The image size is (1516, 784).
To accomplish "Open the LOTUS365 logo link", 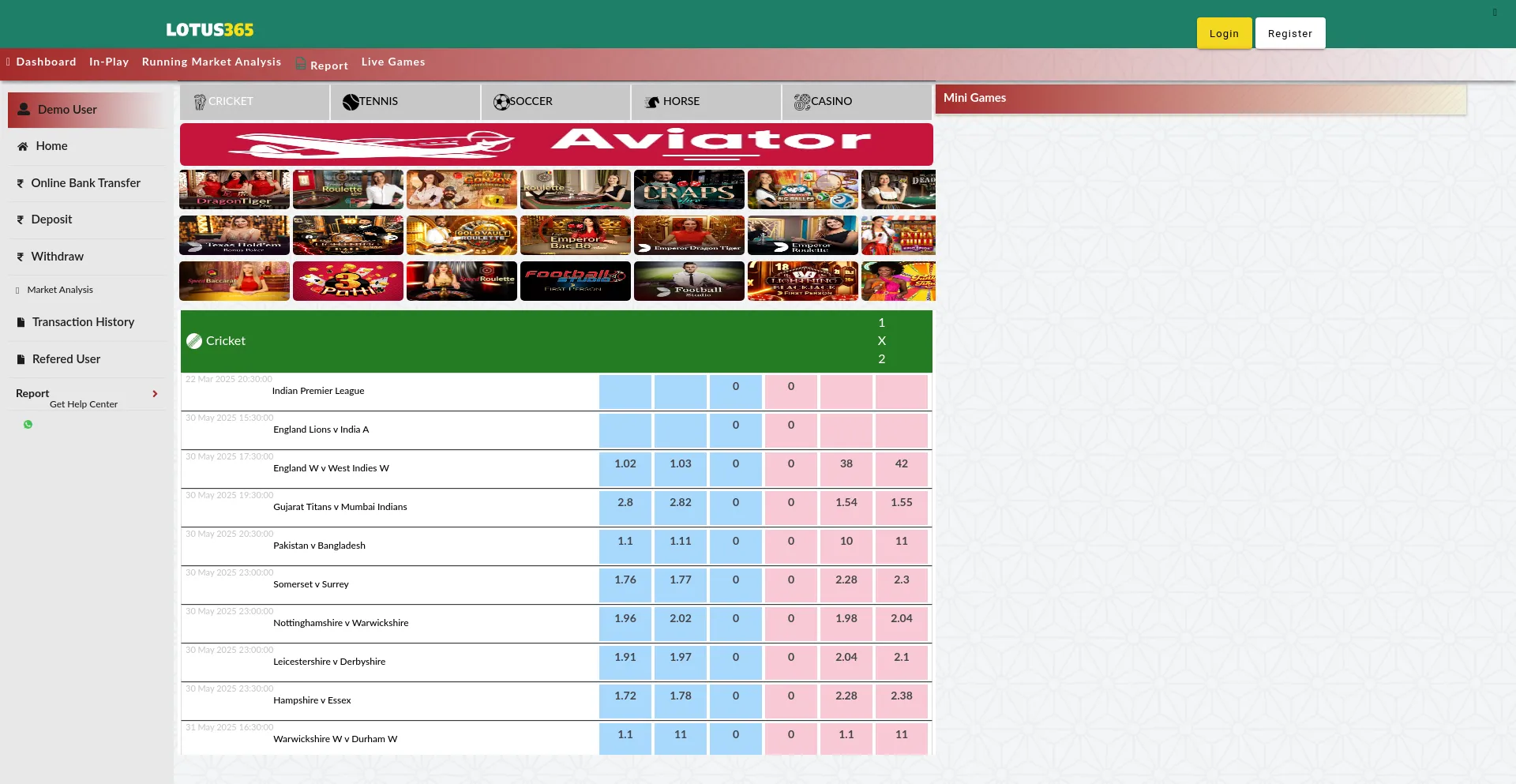I will click(x=210, y=30).
